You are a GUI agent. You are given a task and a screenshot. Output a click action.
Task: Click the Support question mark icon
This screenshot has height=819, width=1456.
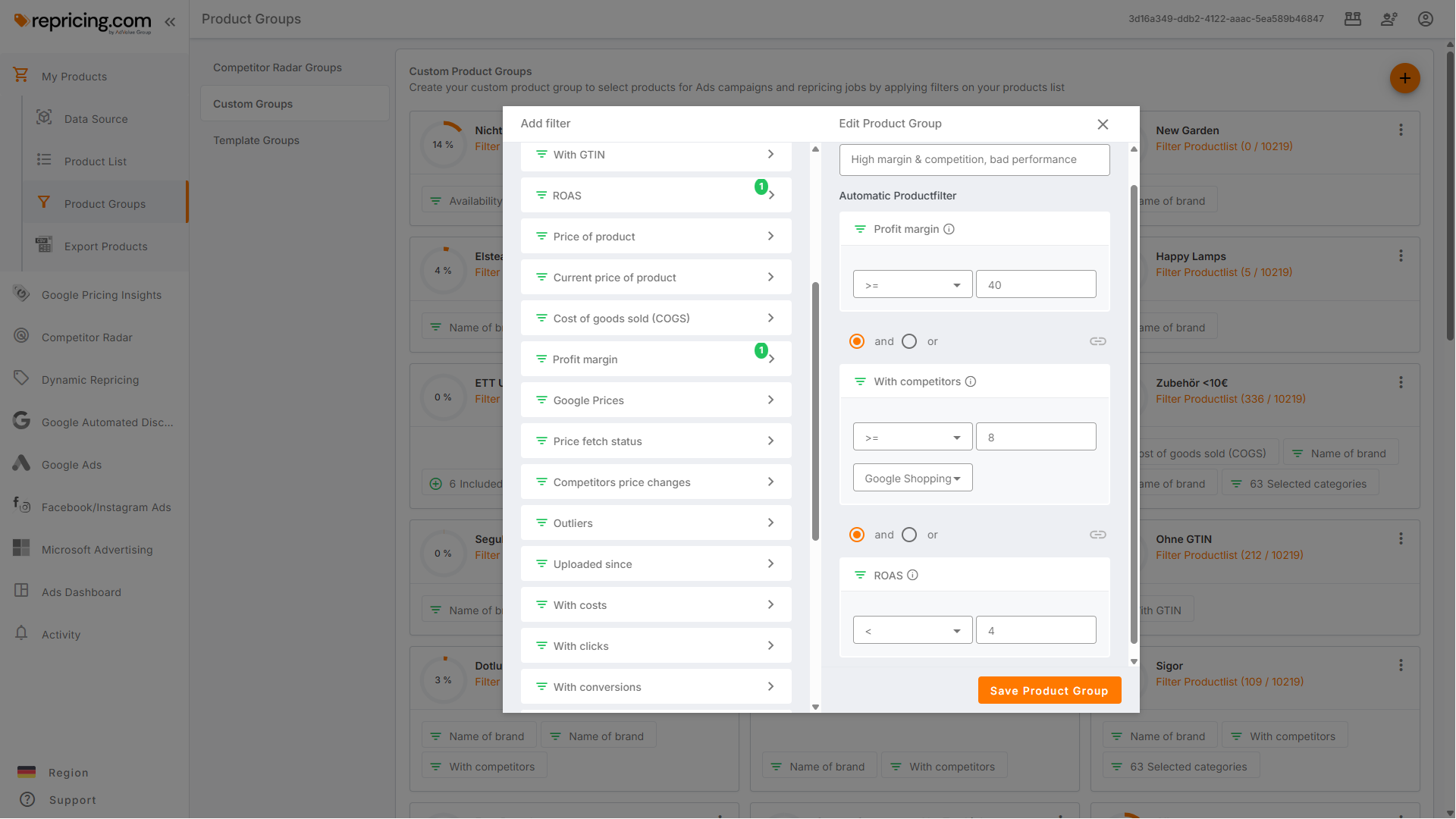coord(27,799)
